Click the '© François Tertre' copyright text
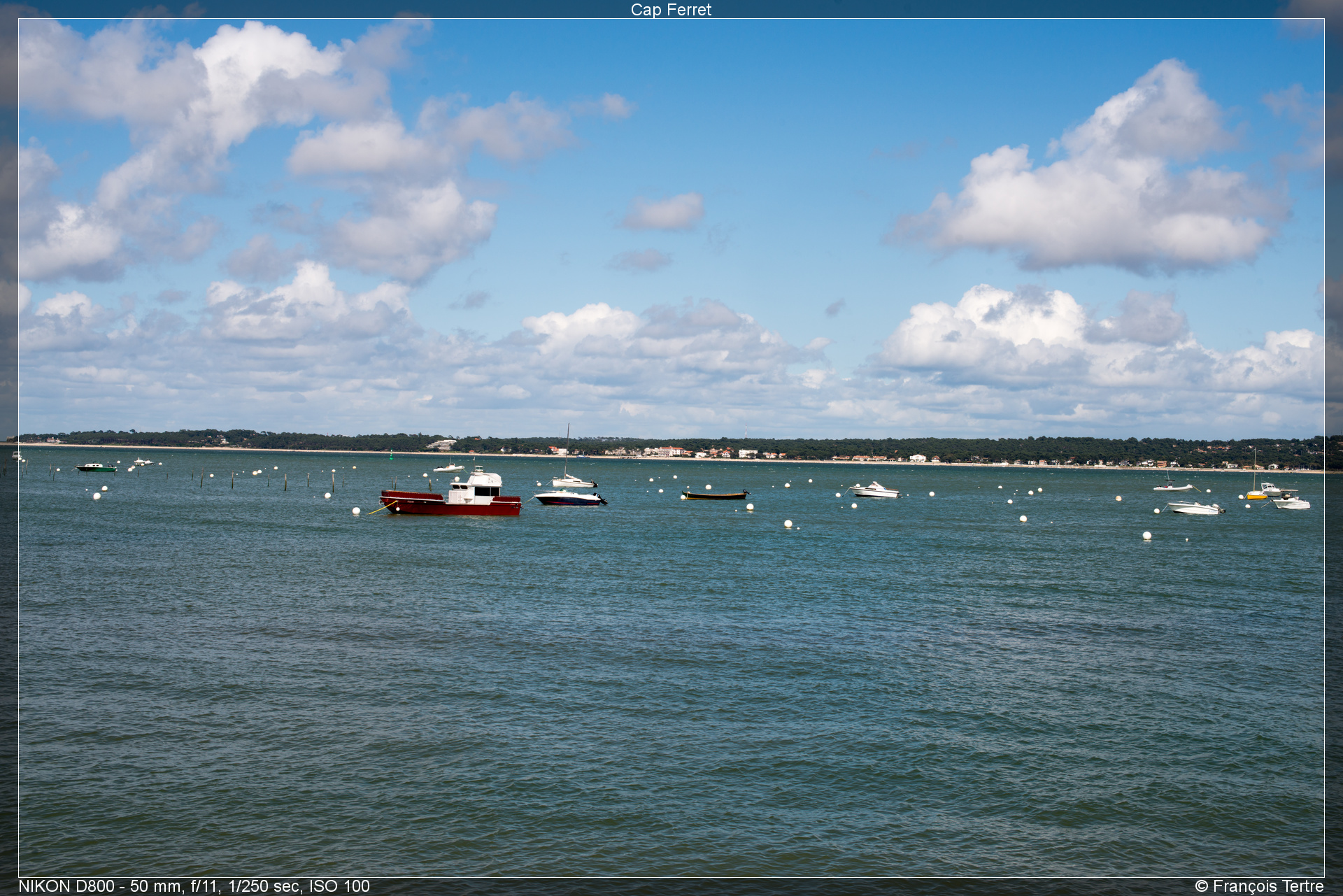1343x896 pixels. (x=1259, y=886)
